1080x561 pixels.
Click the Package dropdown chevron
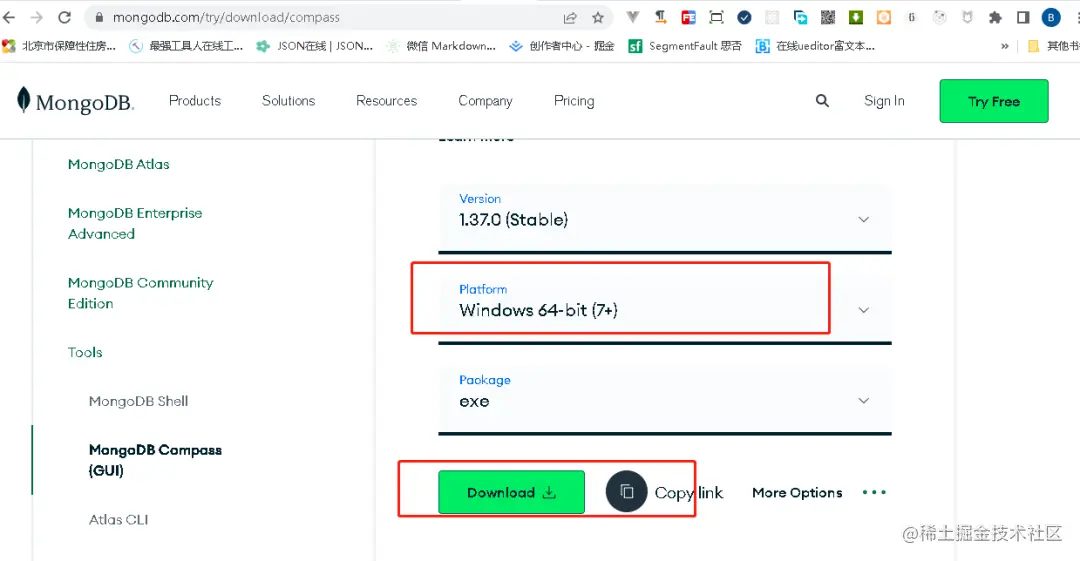coord(864,400)
